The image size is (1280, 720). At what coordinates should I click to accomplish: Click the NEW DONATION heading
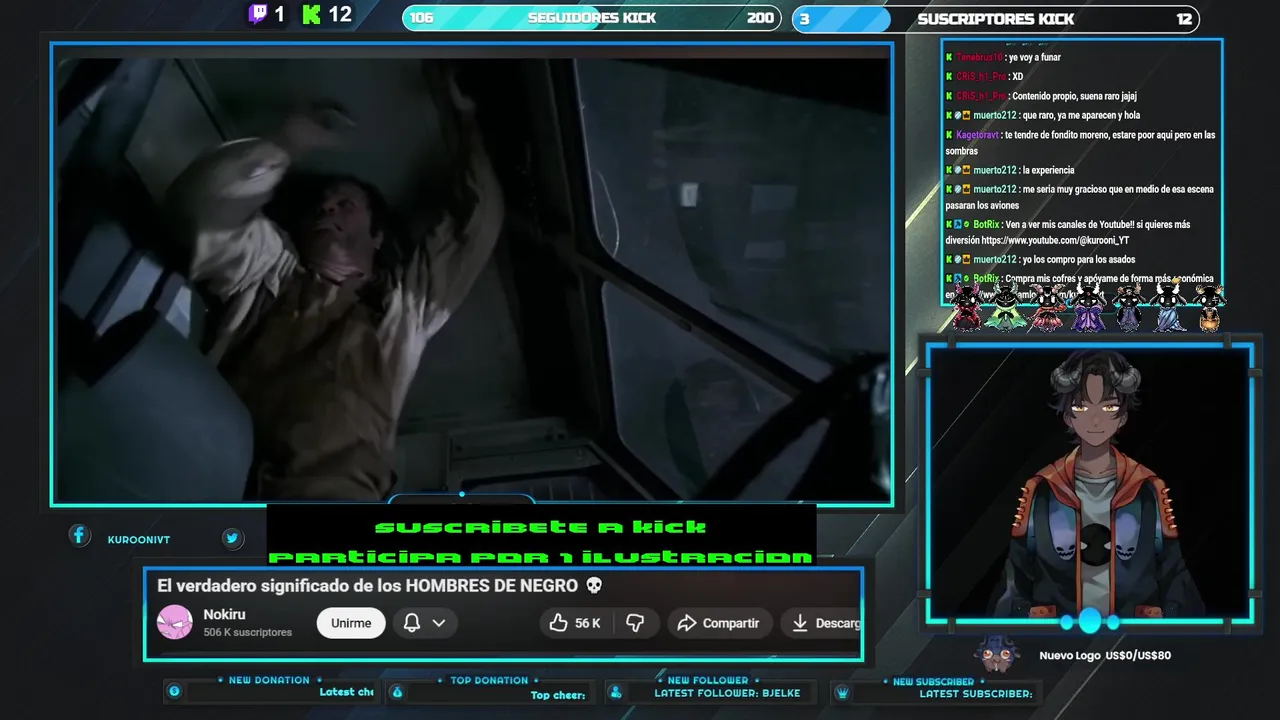point(269,680)
